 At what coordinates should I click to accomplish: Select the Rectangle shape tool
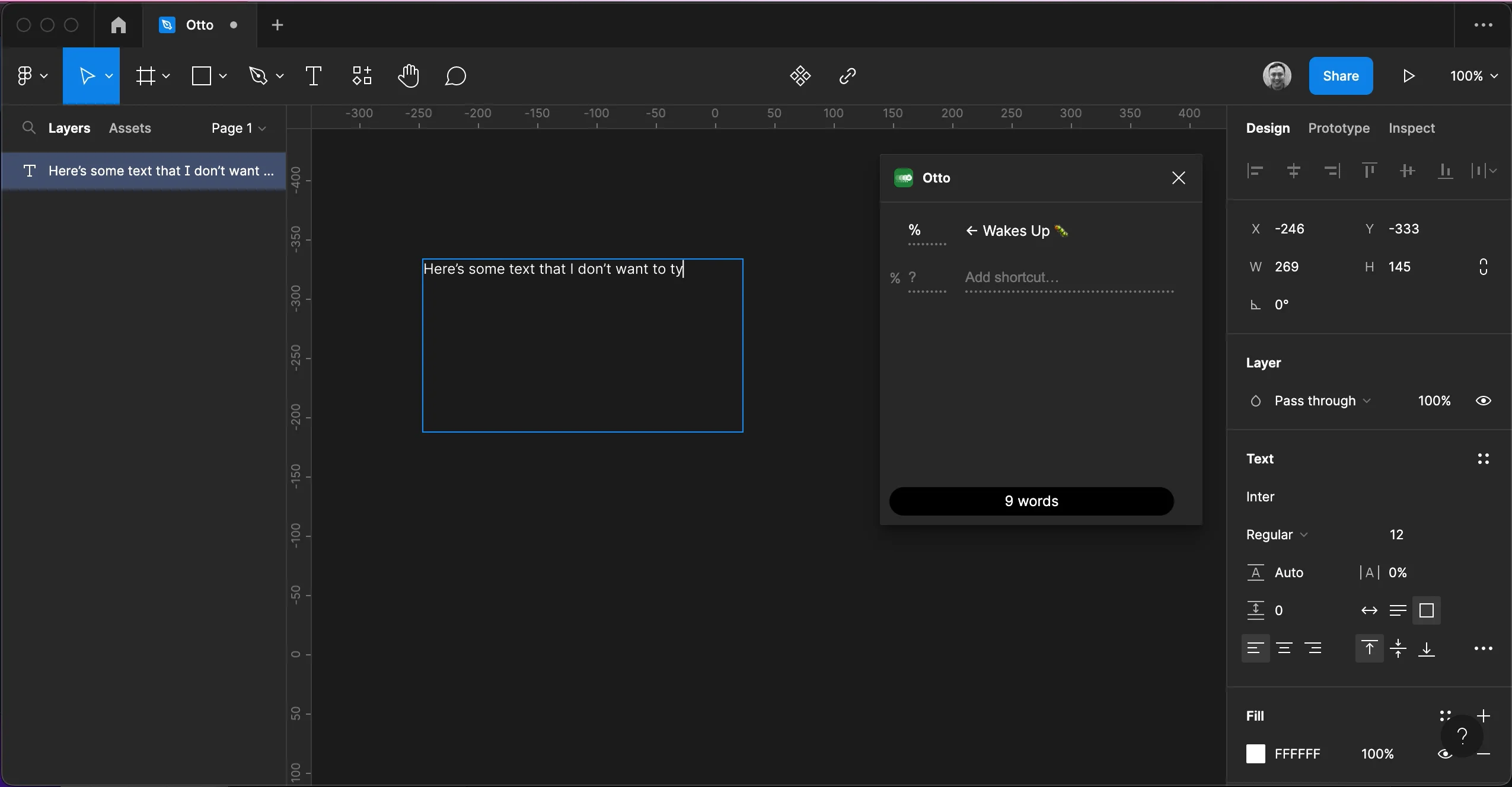point(201,76)
